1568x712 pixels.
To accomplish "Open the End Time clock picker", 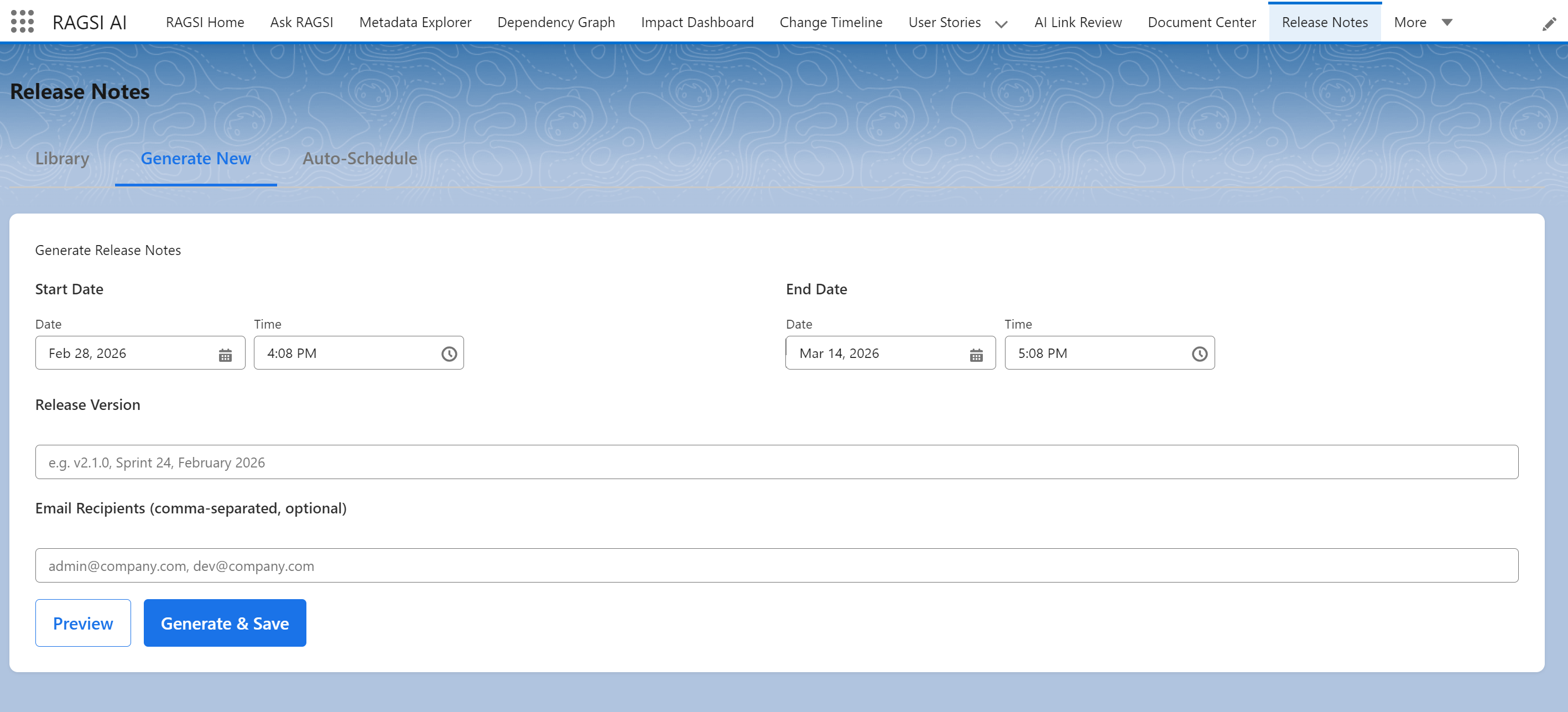I will (x=1199, y=354).
